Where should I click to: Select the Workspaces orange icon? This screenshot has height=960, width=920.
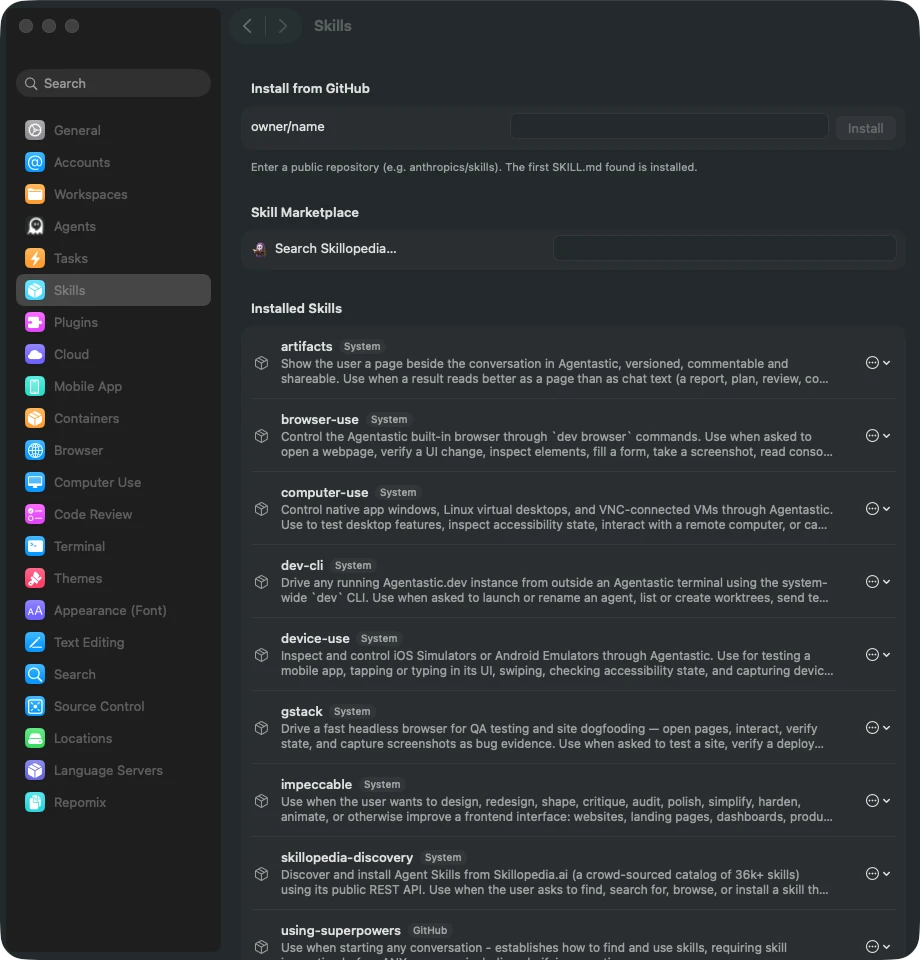point(35,194)
